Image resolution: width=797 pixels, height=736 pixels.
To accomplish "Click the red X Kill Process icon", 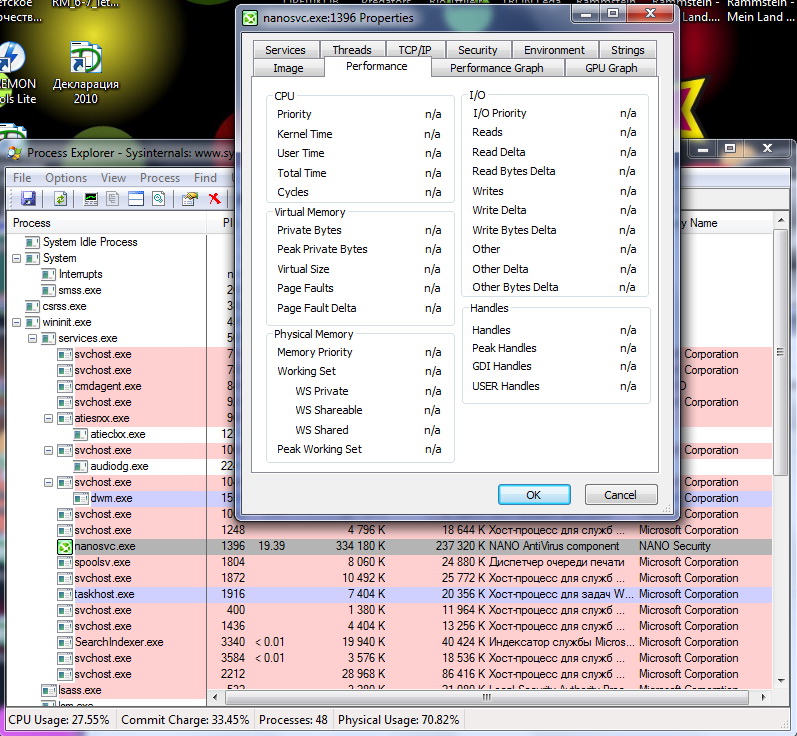I will coord(214,199).
